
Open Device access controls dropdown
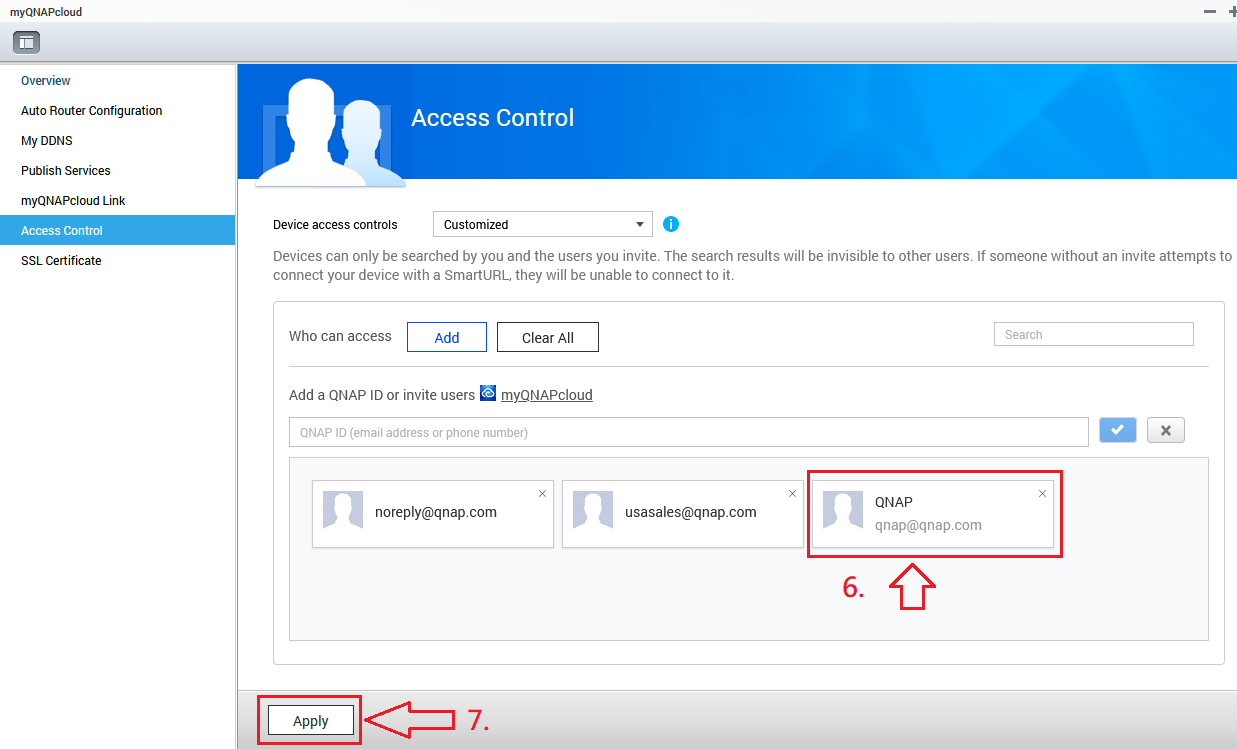coord(542,224)
